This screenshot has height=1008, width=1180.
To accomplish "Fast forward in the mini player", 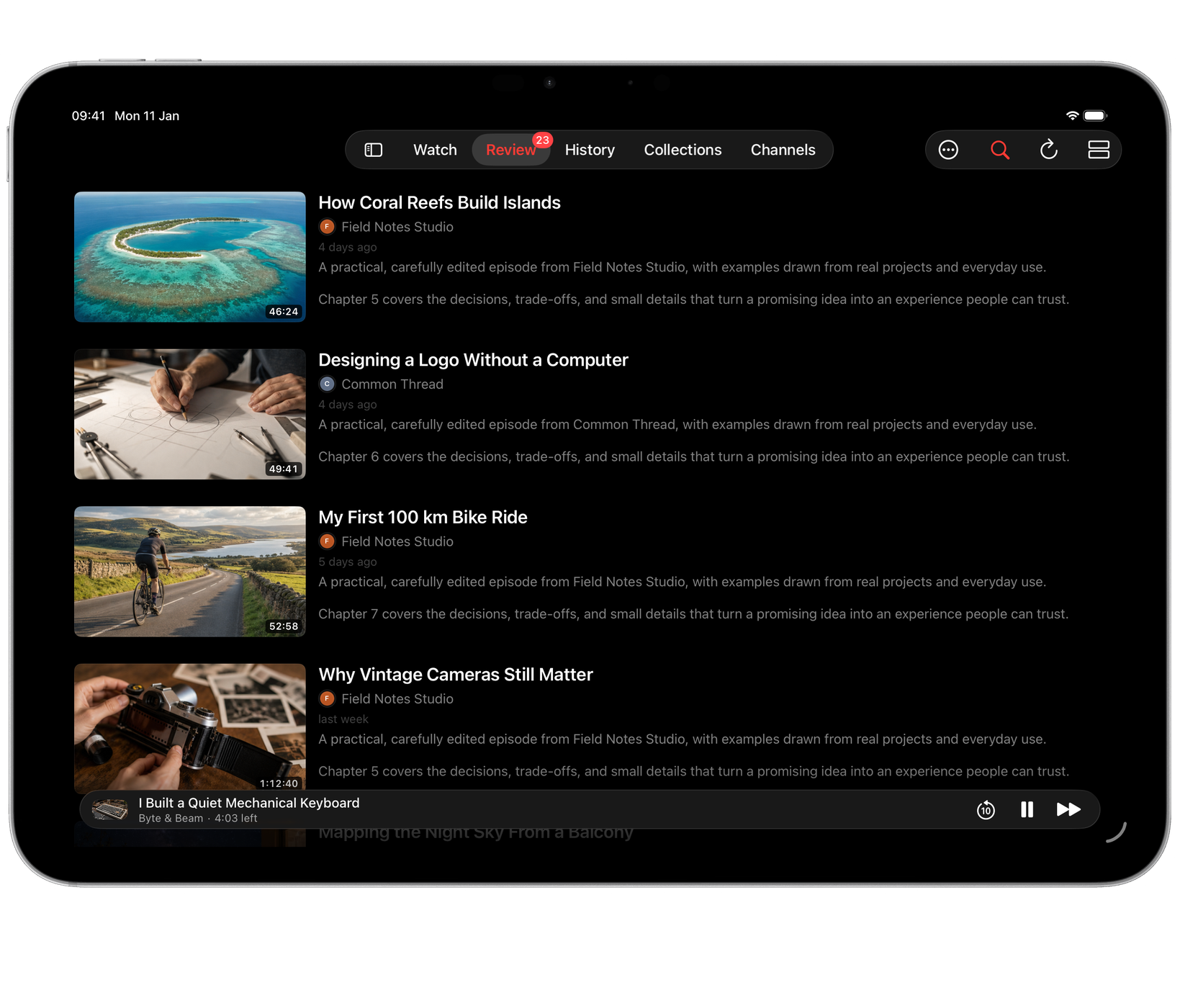I will coord(1068,810).
